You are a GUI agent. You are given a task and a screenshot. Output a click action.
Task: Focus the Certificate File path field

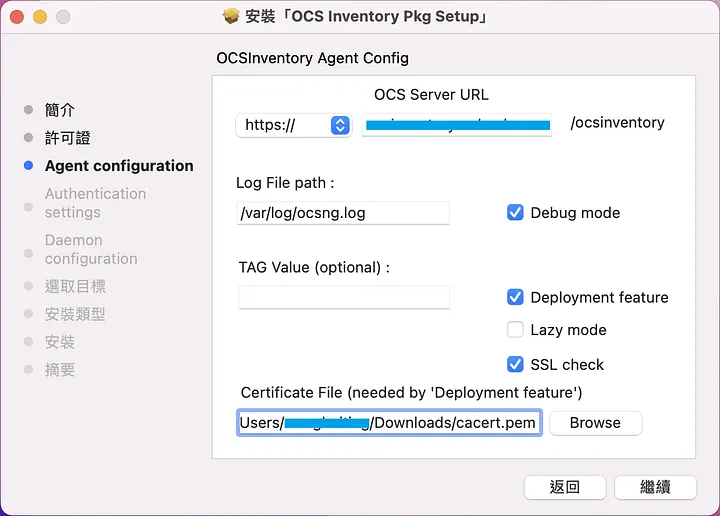point(389,423)
